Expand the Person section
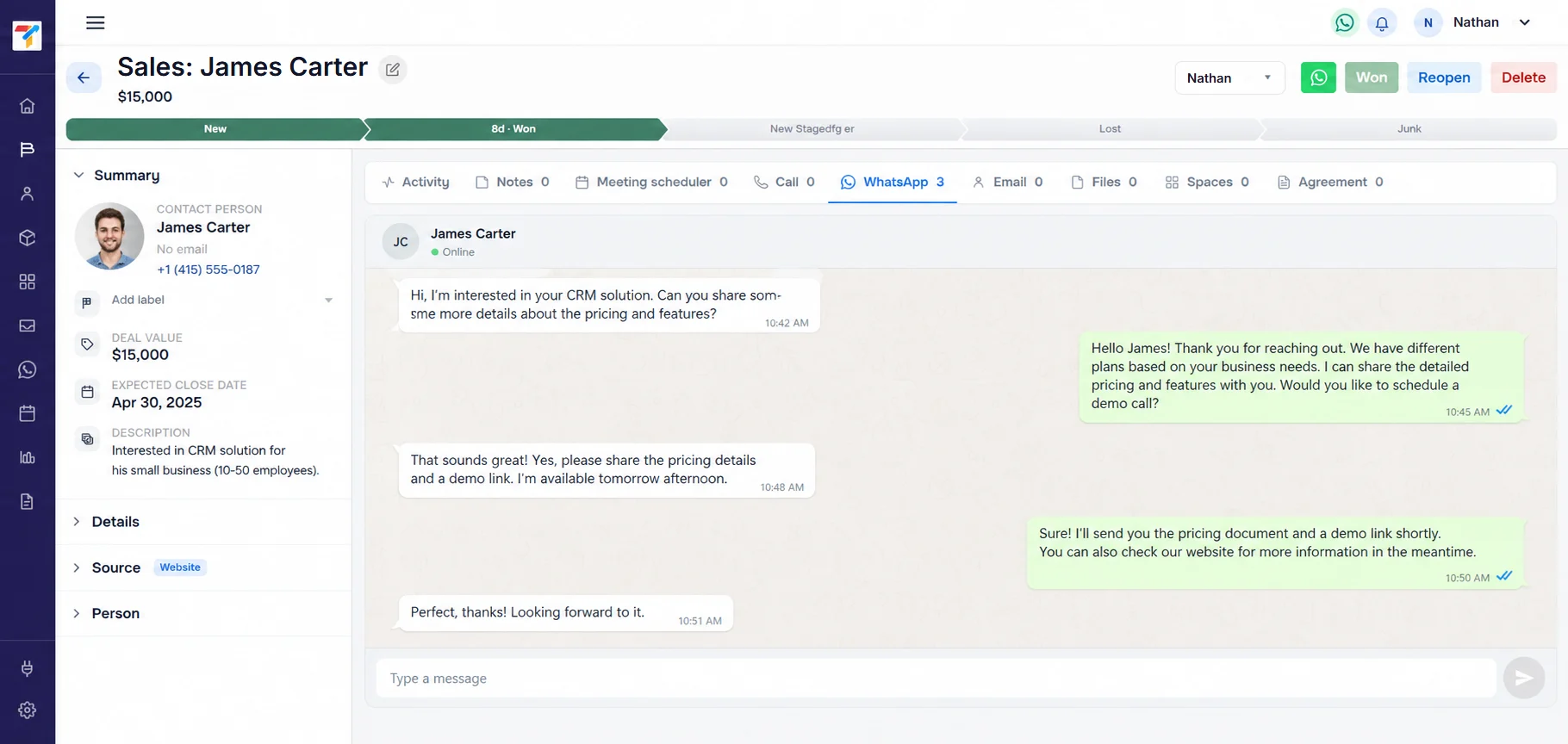Screen dimensions: 1568x744 click(x=107, y=613)
